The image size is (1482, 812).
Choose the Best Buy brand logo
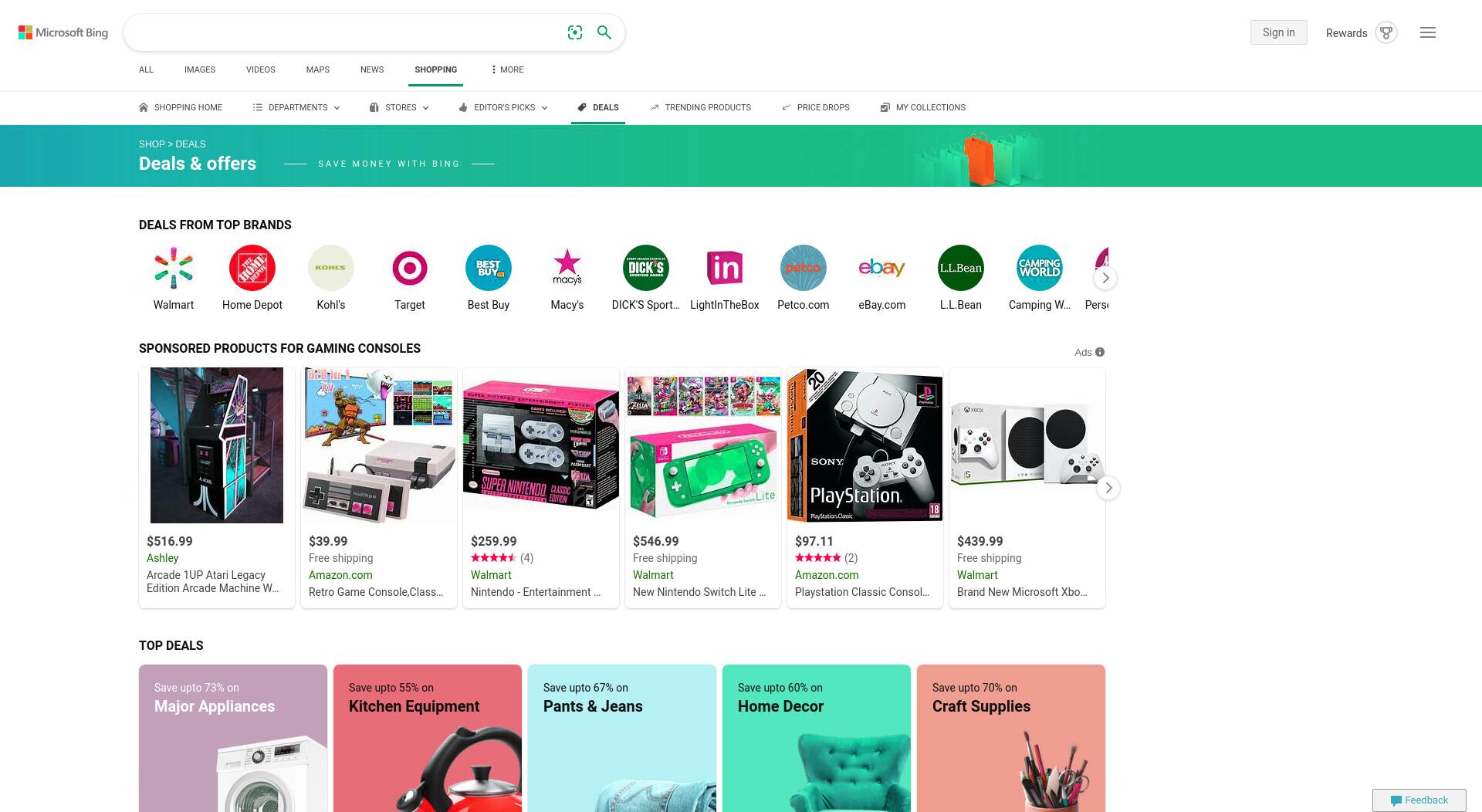click(x=489, y=268)
